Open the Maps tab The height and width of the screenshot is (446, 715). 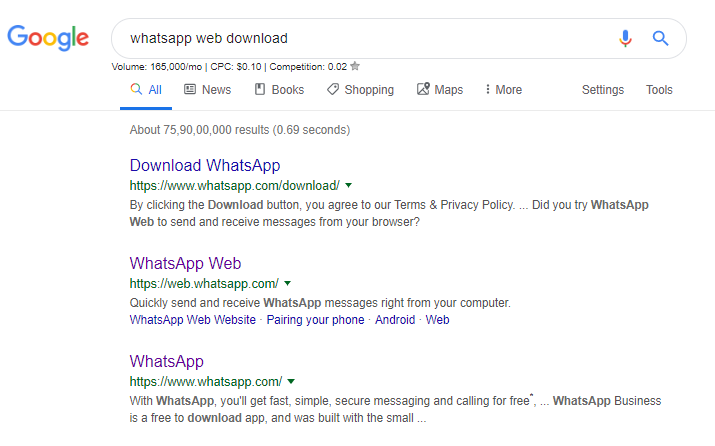pos(440,90)
